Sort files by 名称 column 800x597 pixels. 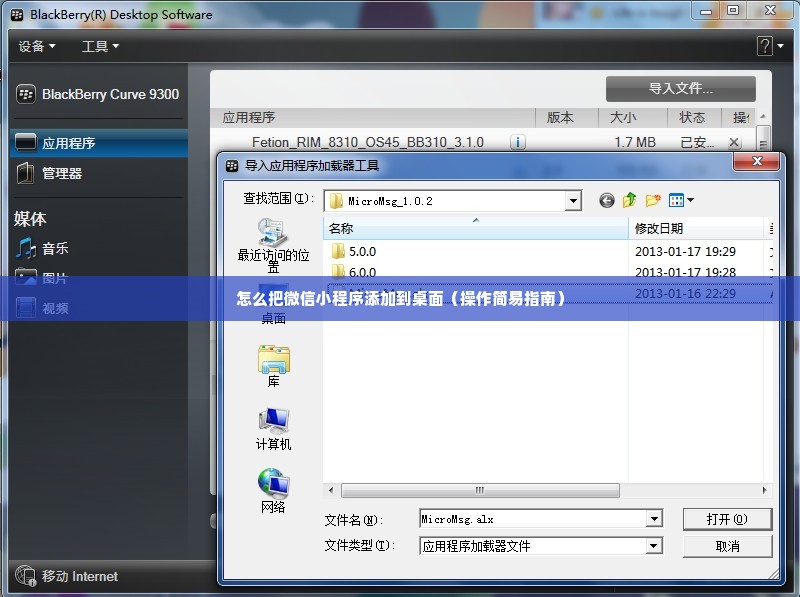pyautogui.click(x=476, y=229)
